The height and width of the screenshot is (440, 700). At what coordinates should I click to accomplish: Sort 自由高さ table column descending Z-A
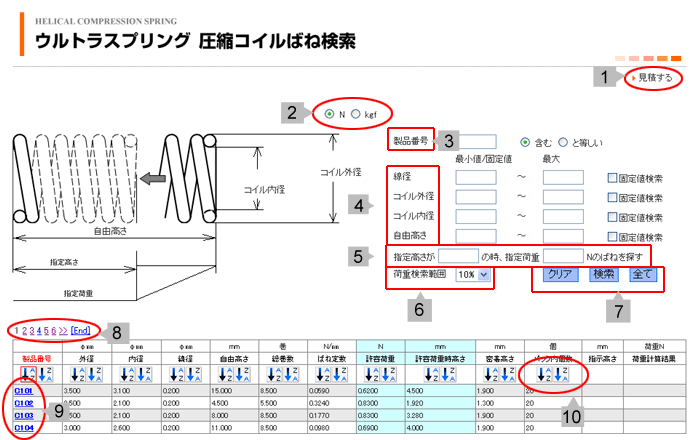(243, 374)
